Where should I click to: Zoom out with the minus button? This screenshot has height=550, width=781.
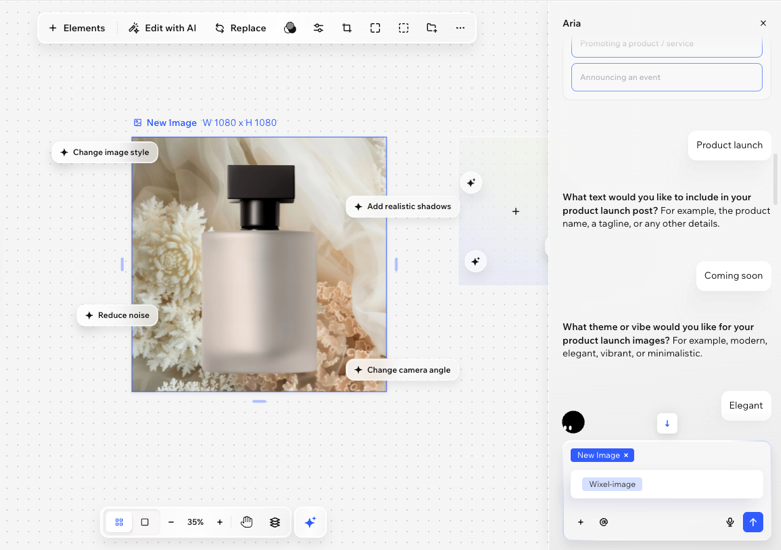(x=171, y=522)
